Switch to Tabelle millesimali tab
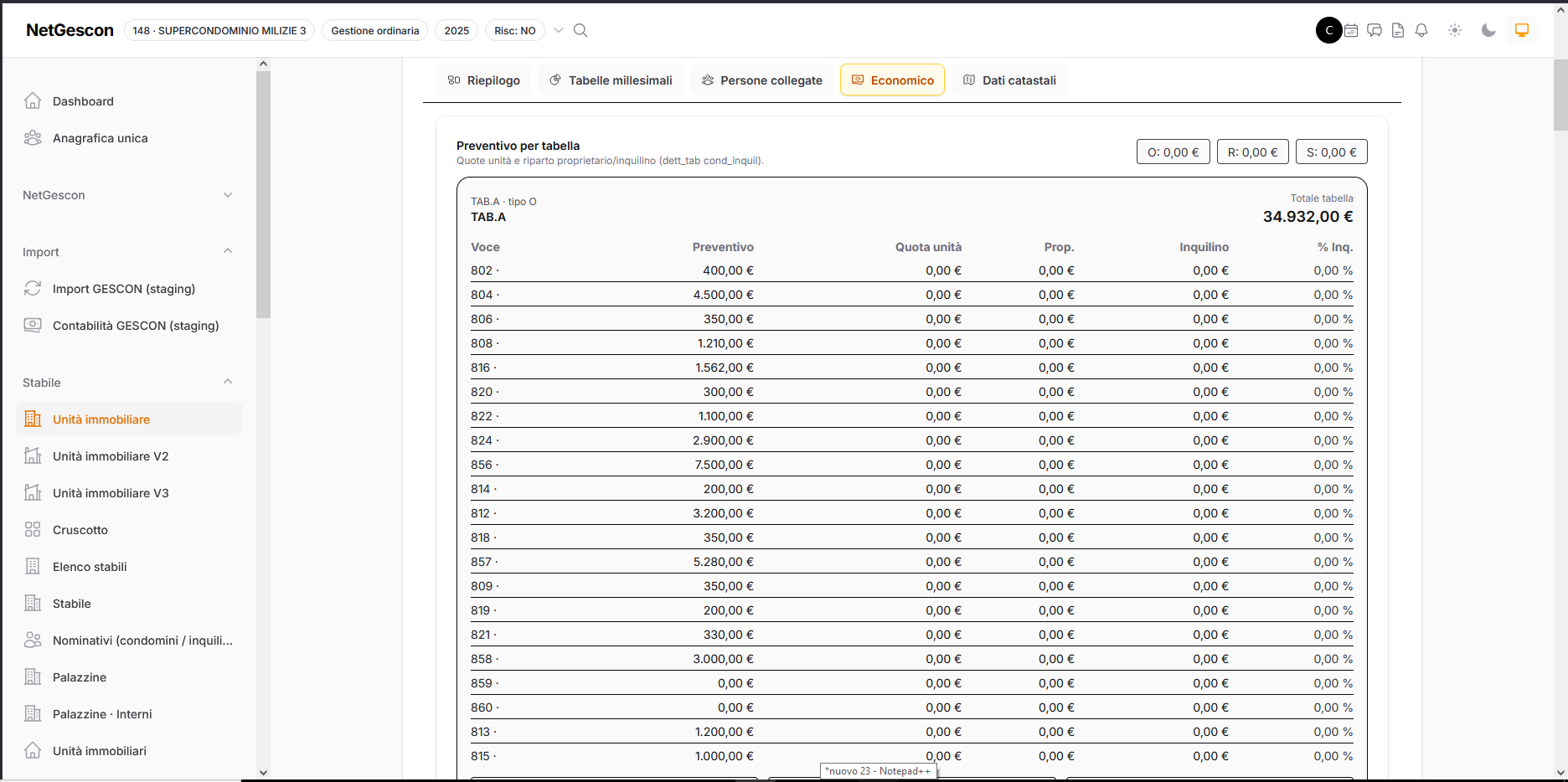This screenshot has height=782, width=1568. pyautogui.click(x=611, y=80)
